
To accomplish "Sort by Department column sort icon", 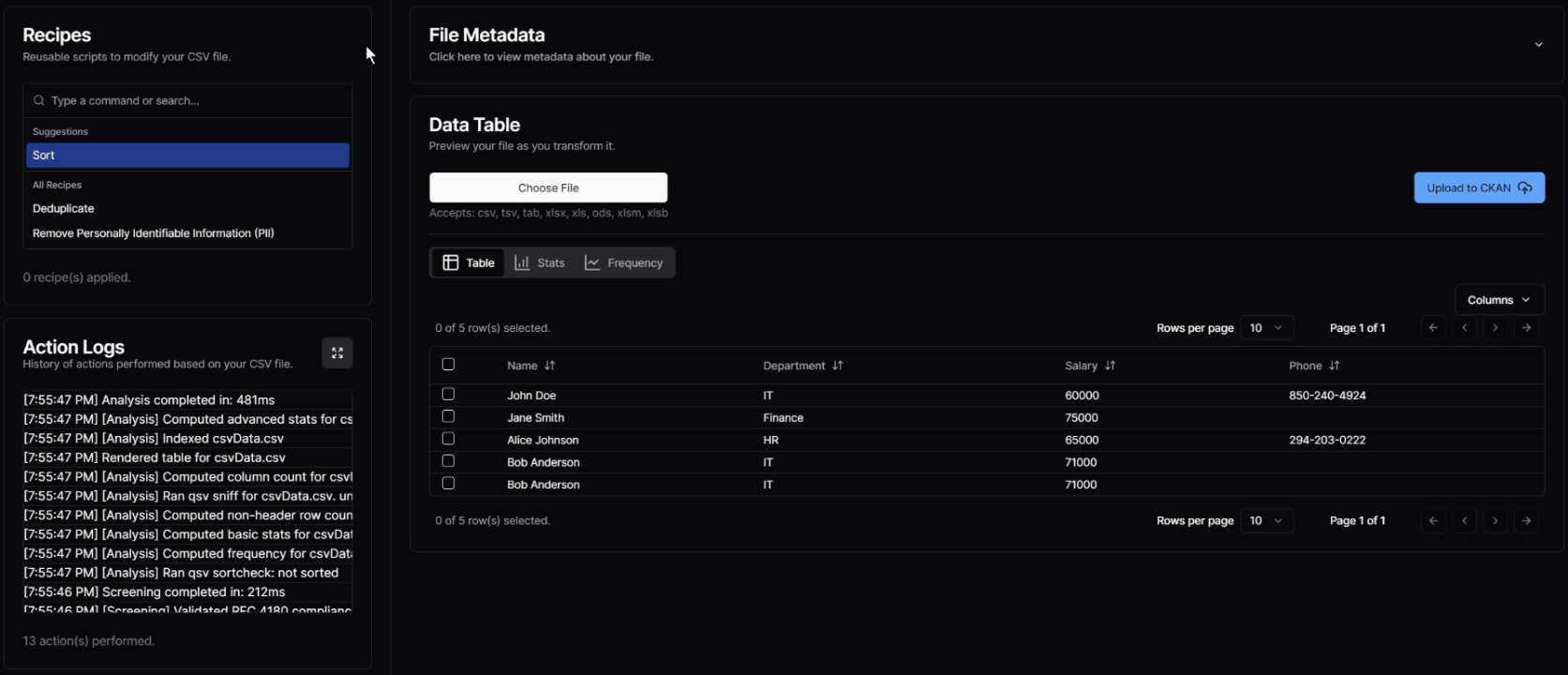I will [x=838, y=366].
